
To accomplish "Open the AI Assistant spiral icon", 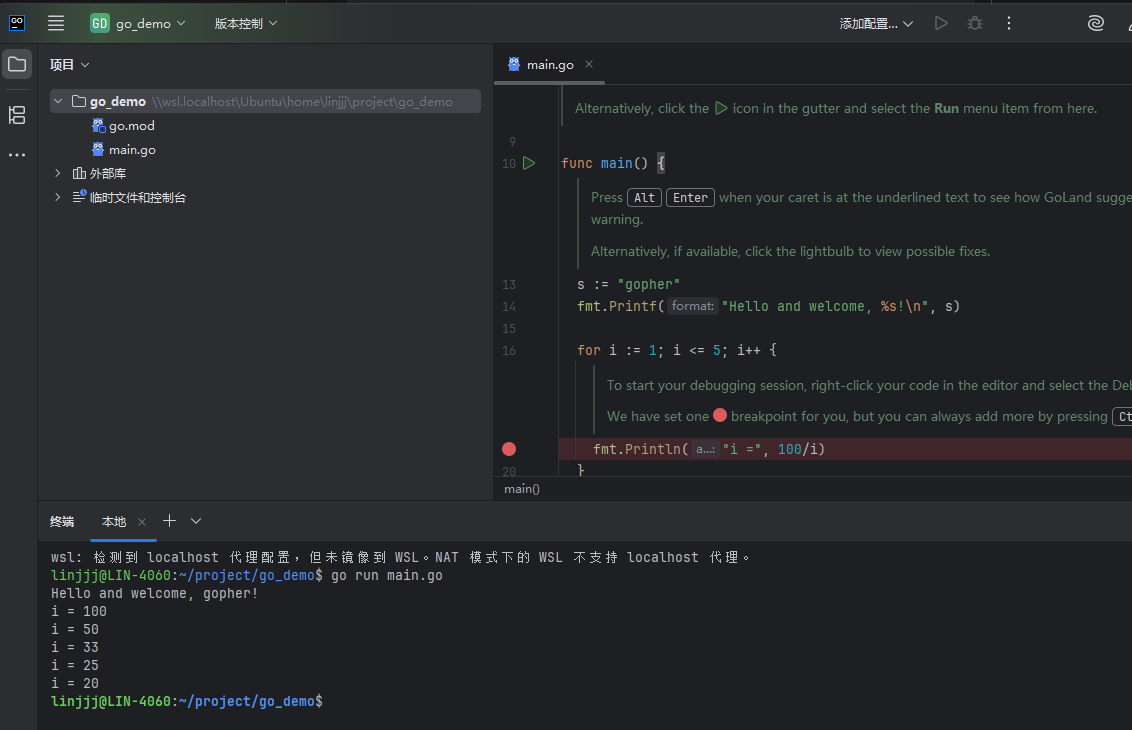I will pos(1096,23).
